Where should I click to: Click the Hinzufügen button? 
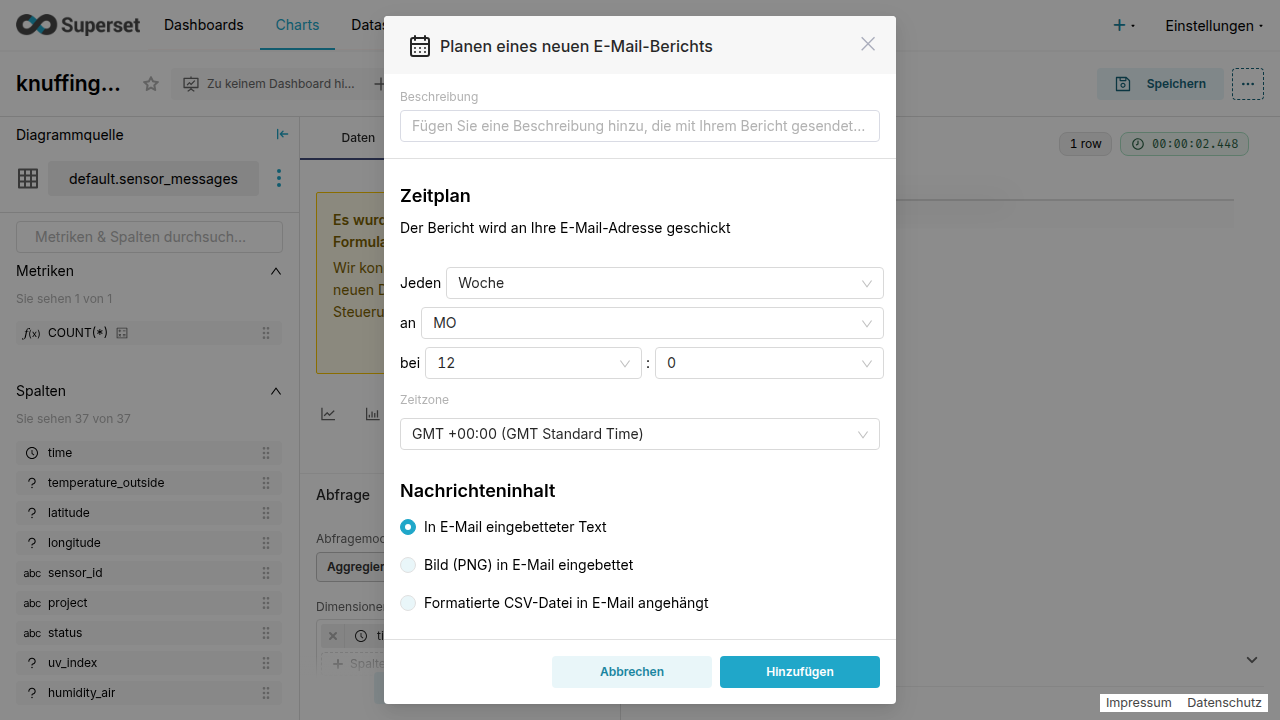coord(799,672)
